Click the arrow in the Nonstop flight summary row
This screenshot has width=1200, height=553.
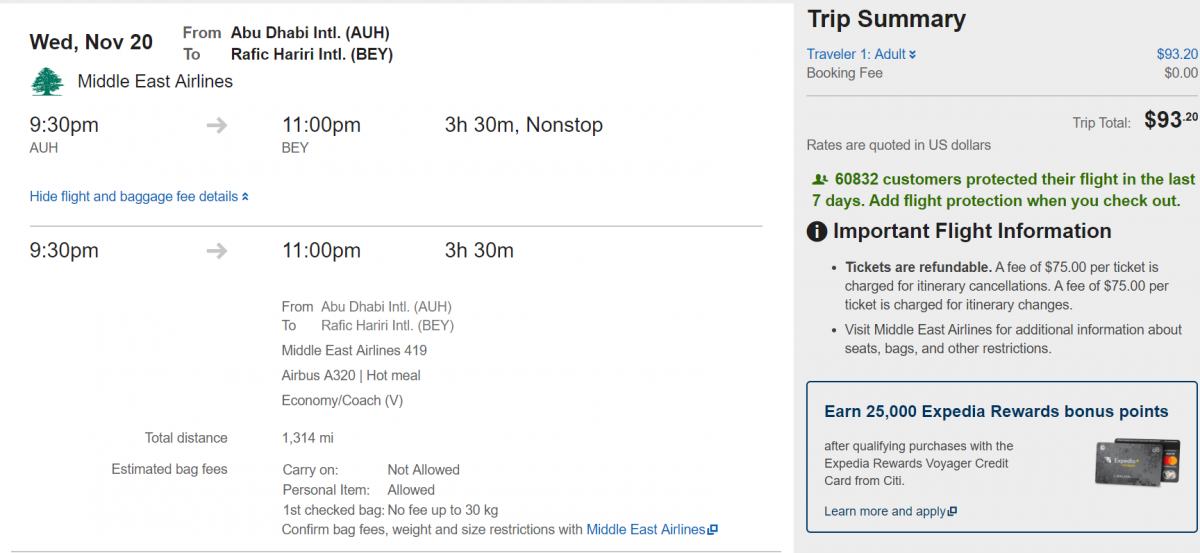click(217, 125)
